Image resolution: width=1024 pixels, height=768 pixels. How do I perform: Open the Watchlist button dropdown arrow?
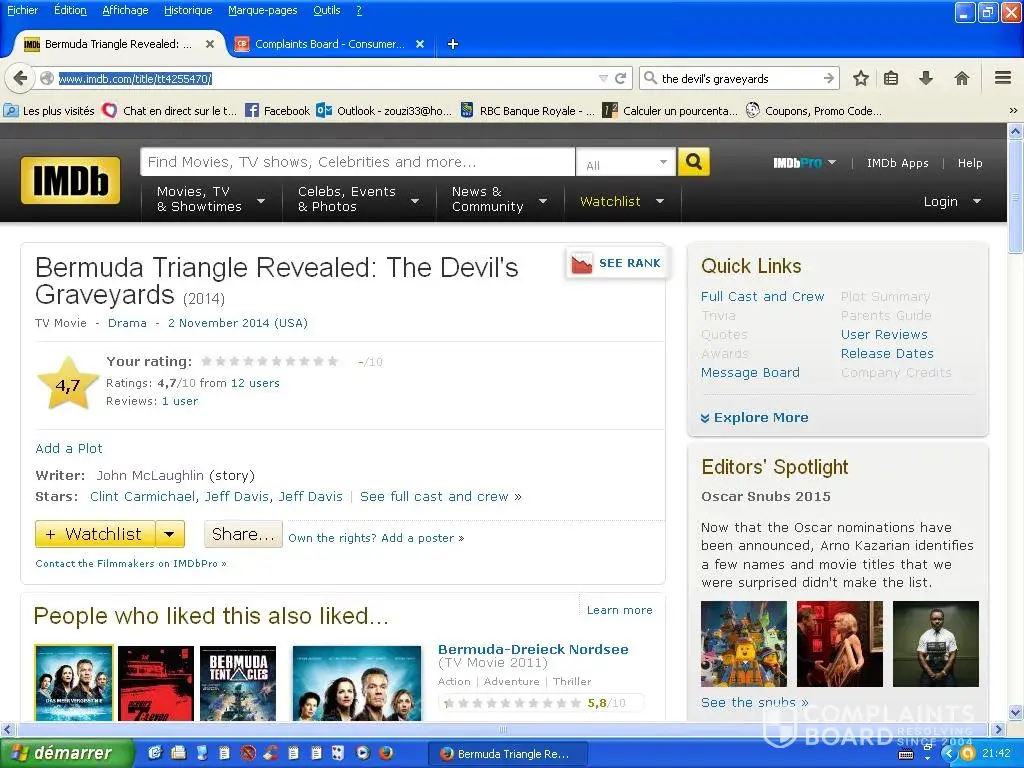point(170,534)
